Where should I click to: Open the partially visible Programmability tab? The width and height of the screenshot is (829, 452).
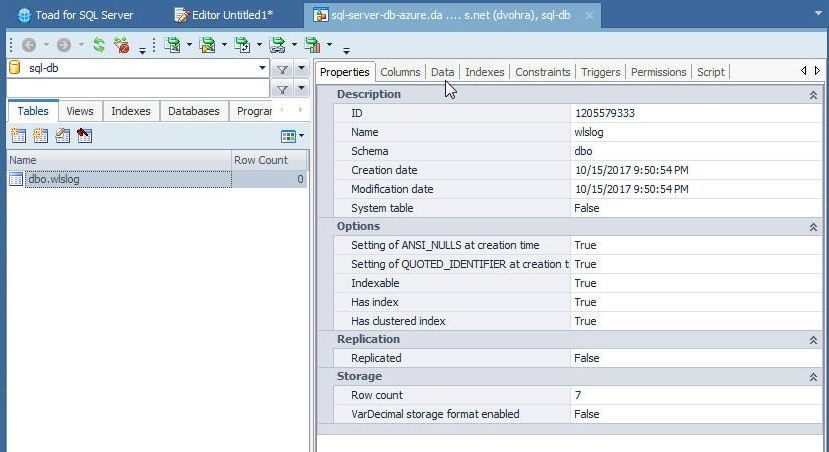[x=254, y=111]
